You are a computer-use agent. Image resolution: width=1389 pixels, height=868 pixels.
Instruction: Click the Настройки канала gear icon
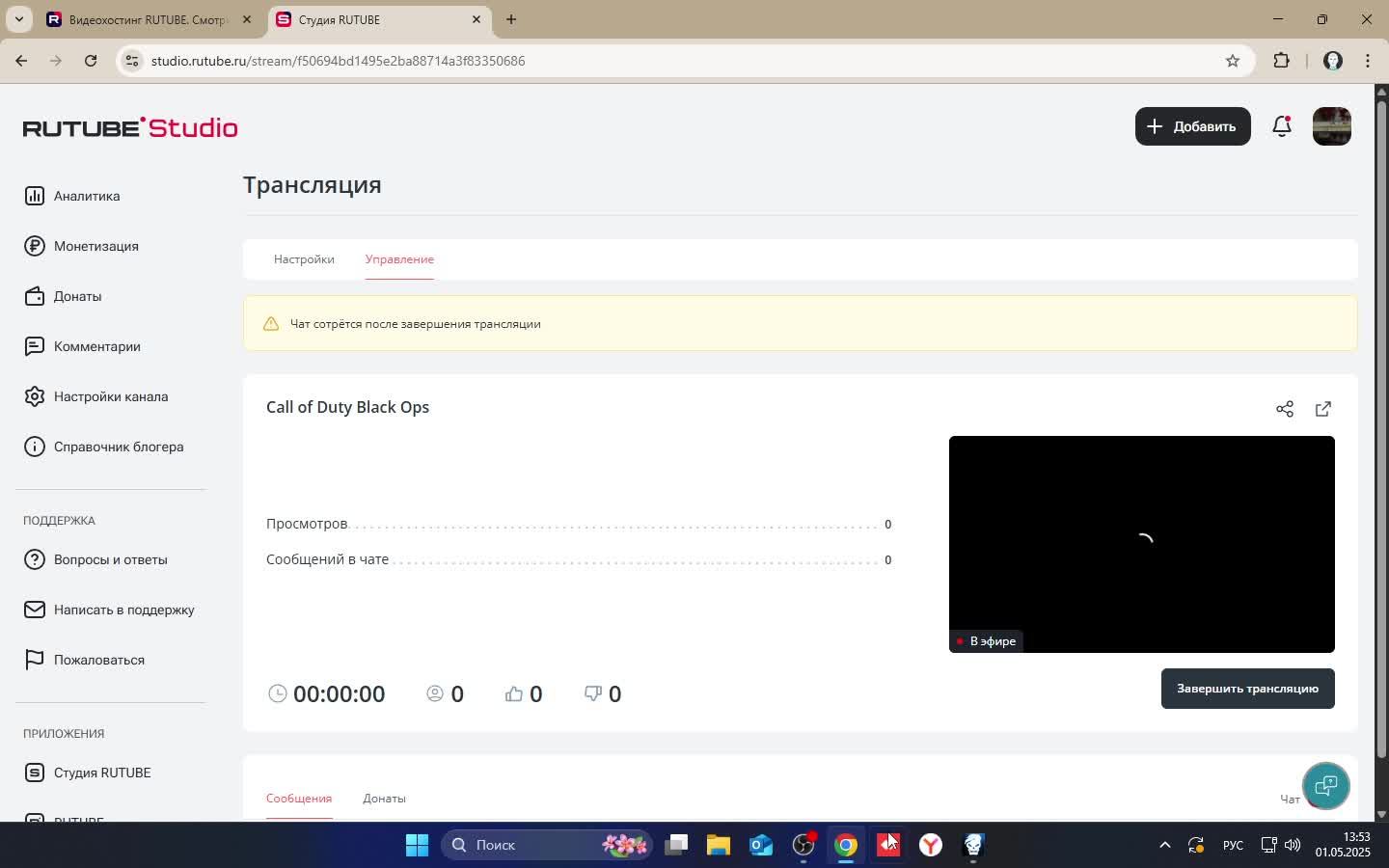point(35,396)
